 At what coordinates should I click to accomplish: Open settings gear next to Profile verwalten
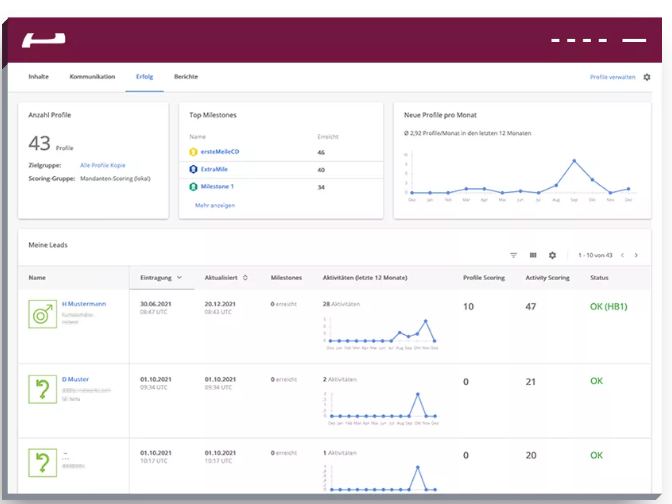pyautogui.click(x=646, y=77)
